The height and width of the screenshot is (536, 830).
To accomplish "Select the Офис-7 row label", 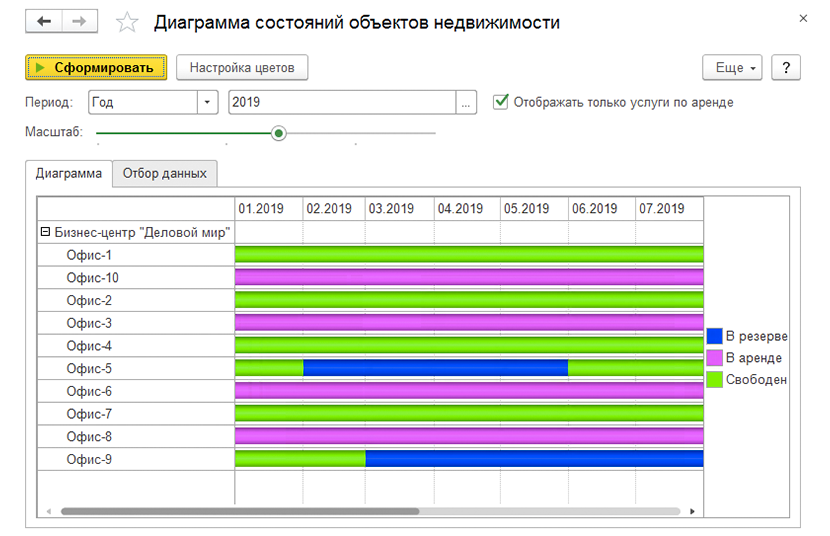I will (x=89, y=414).
